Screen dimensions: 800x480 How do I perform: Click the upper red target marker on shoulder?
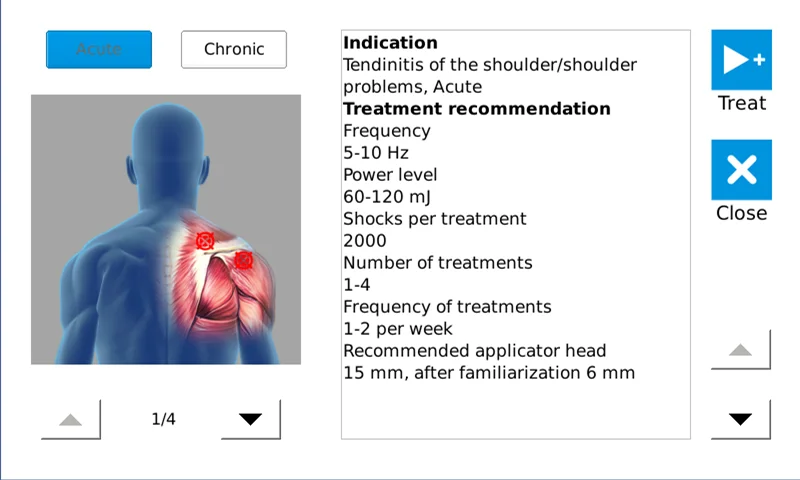[205, 240]
